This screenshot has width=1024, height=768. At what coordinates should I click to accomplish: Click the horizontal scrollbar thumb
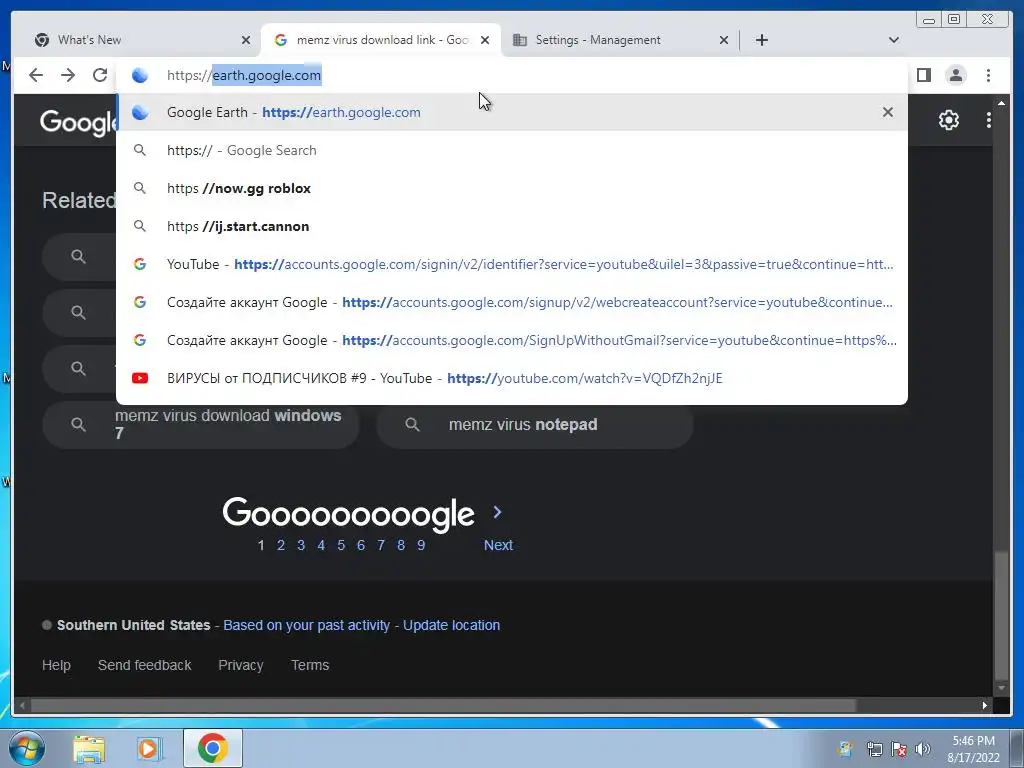(443, 705)
